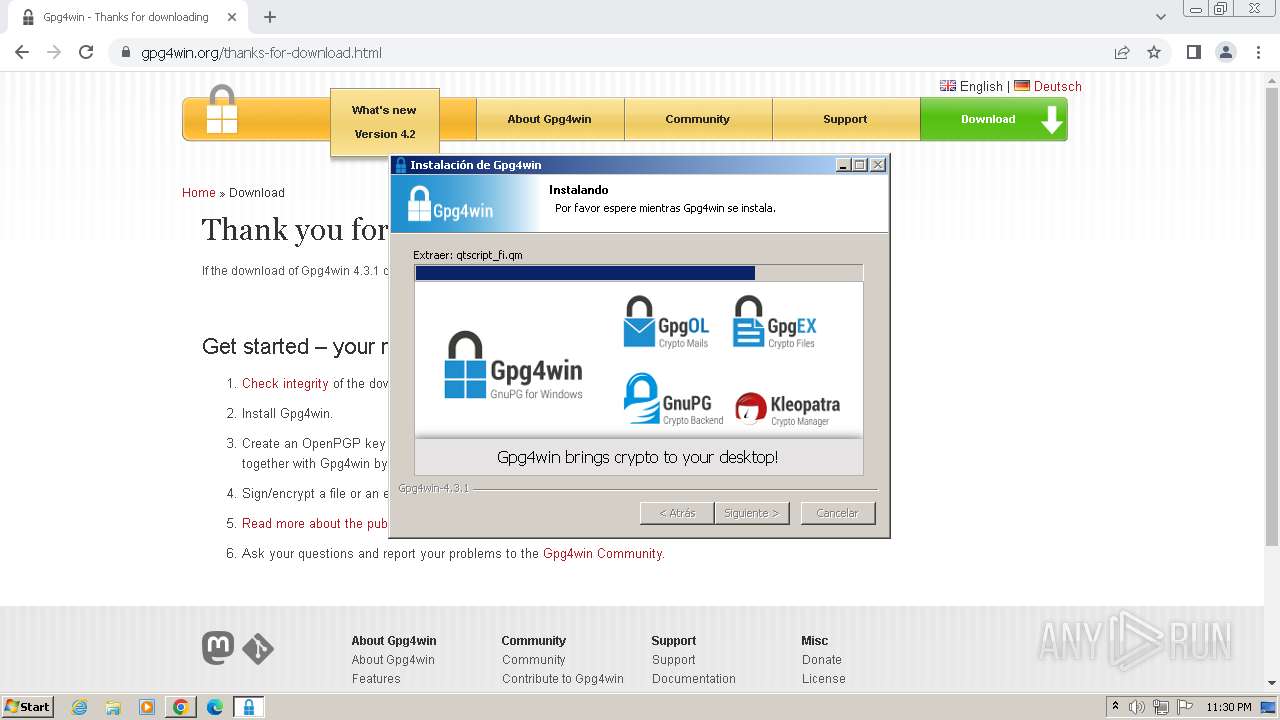Open the About Gpg4win menu
This screenshot has height=720, width=1280.
point(549,119)
